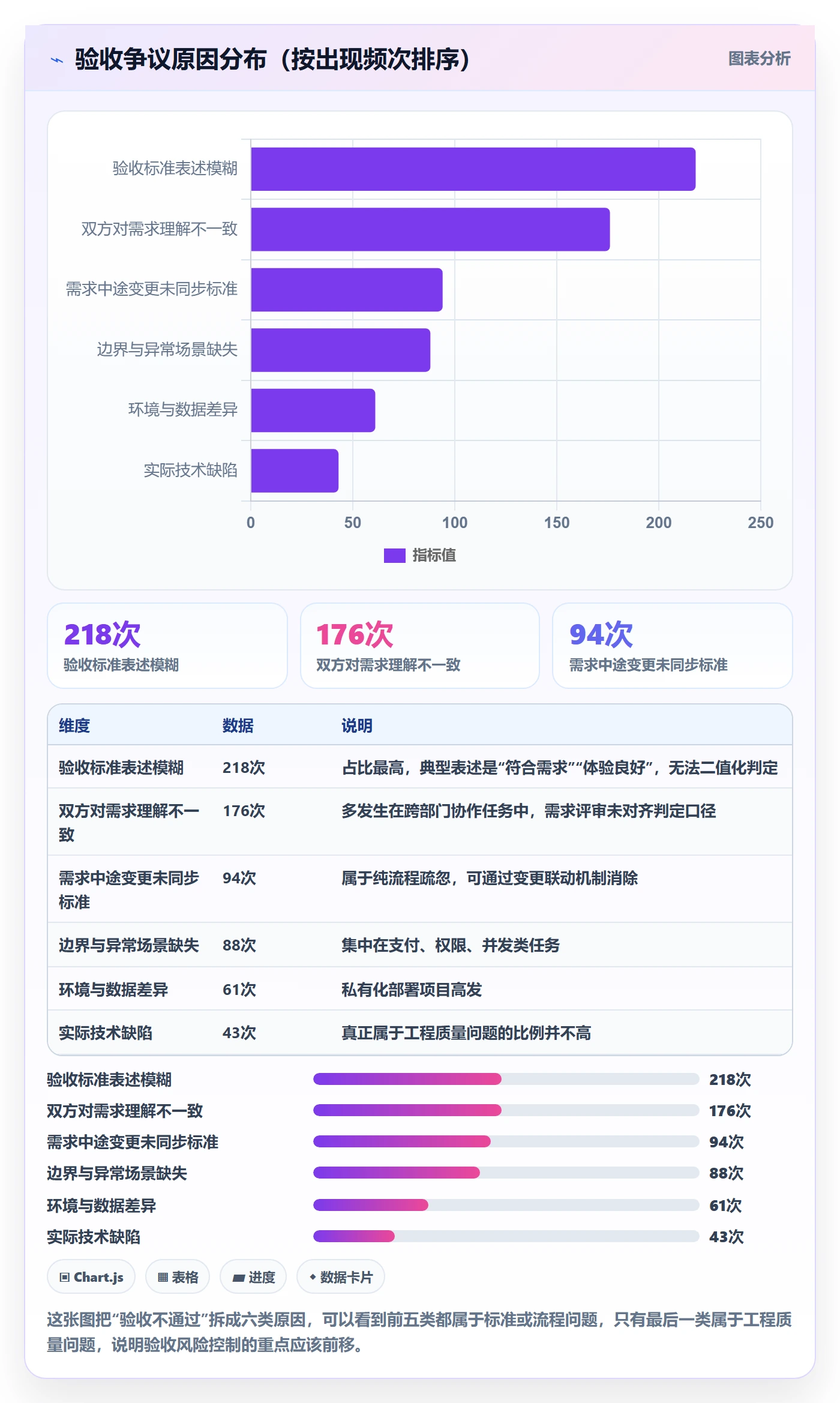840x1403 pixels.
Task: Select table cell 176次
Action: tap(244, 811)
